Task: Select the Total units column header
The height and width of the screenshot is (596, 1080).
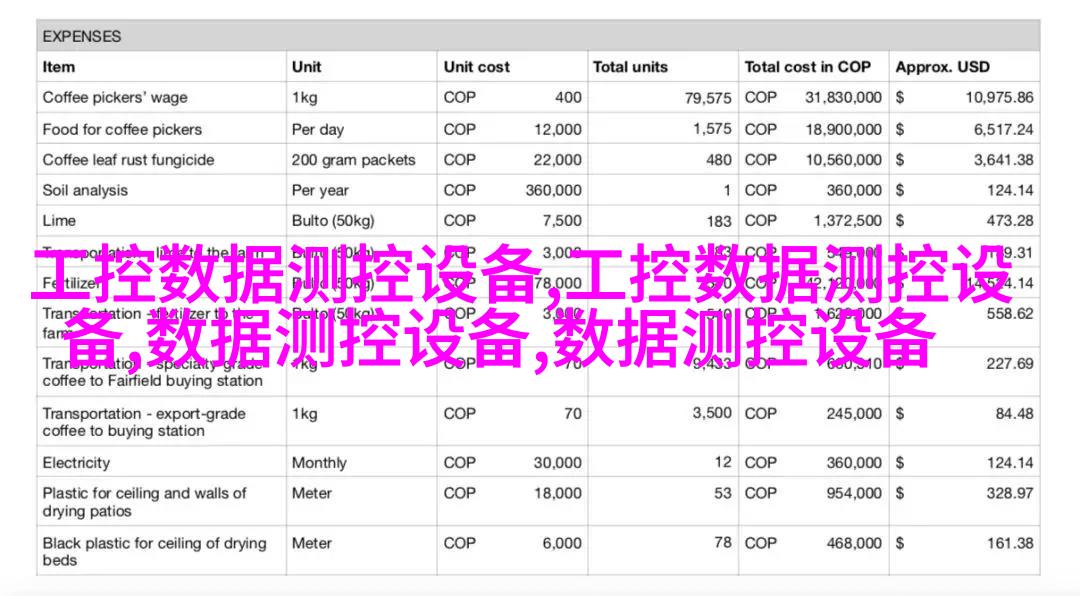Action: pos(630,67)
